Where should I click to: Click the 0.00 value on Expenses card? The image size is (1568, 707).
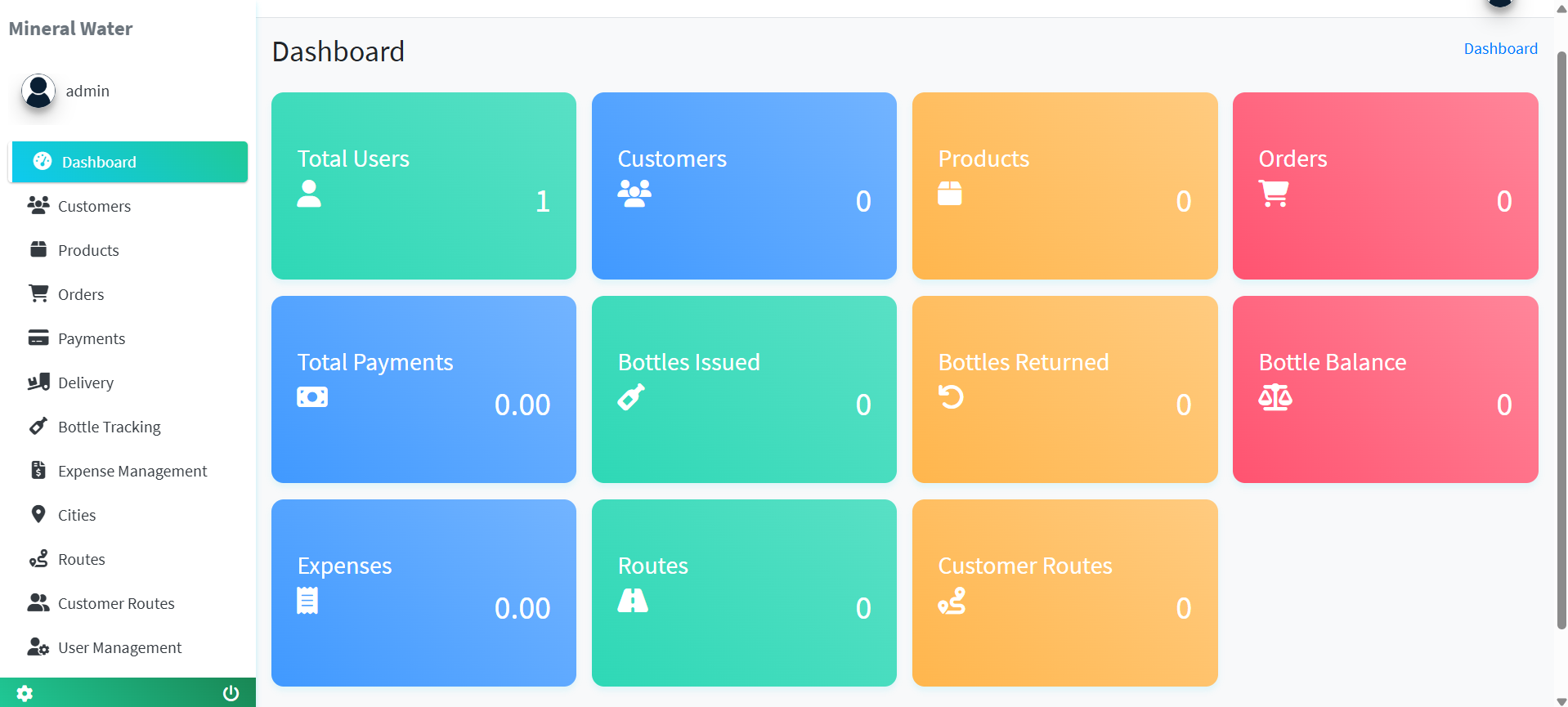pyautogui.click(x=522, y=608)
